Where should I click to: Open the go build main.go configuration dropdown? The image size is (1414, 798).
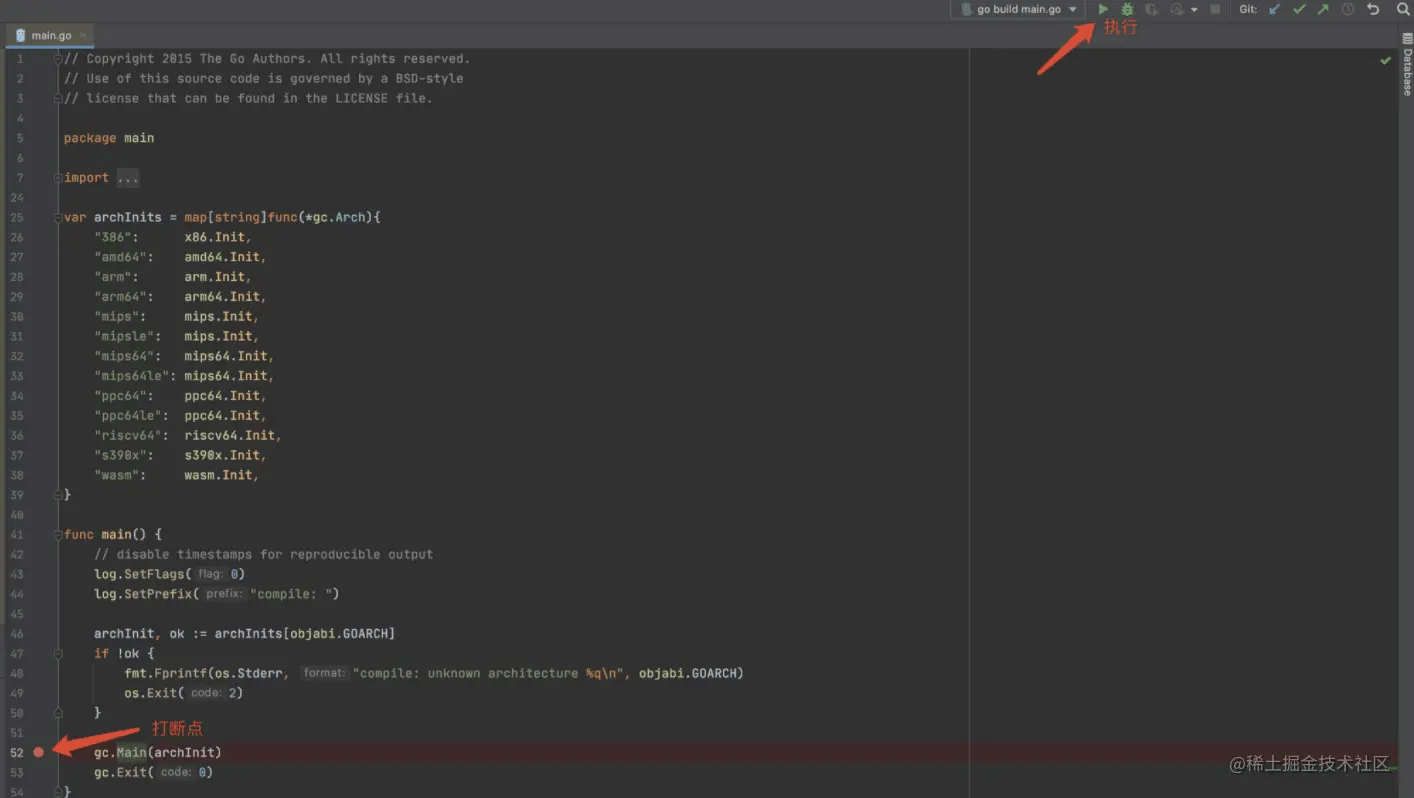[1018, 9]
